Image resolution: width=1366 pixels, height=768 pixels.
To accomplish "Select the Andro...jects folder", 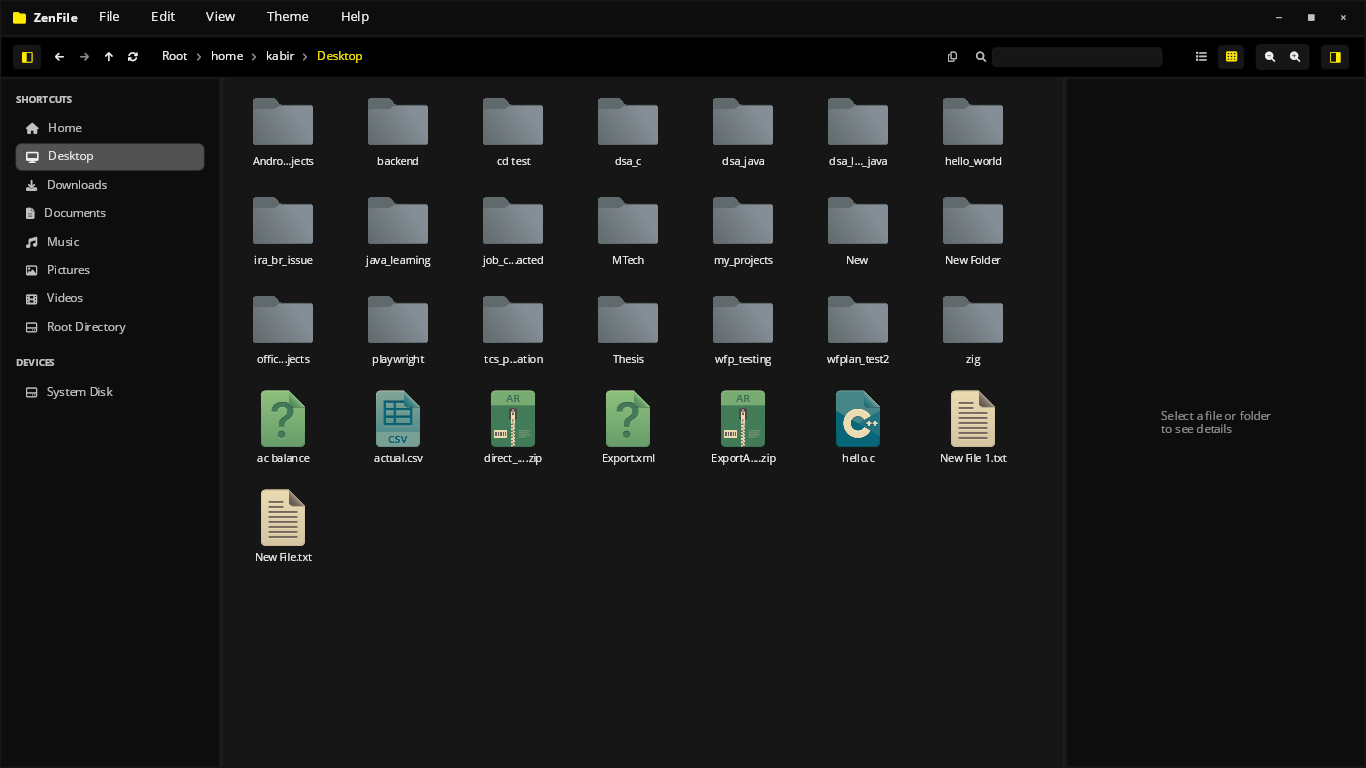I will (x=283, y=131).
